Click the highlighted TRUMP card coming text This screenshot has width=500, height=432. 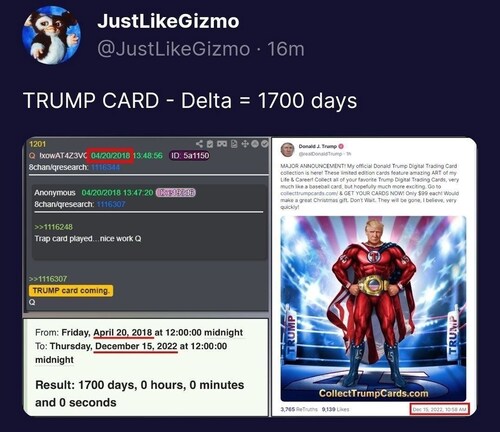(71, 290)
